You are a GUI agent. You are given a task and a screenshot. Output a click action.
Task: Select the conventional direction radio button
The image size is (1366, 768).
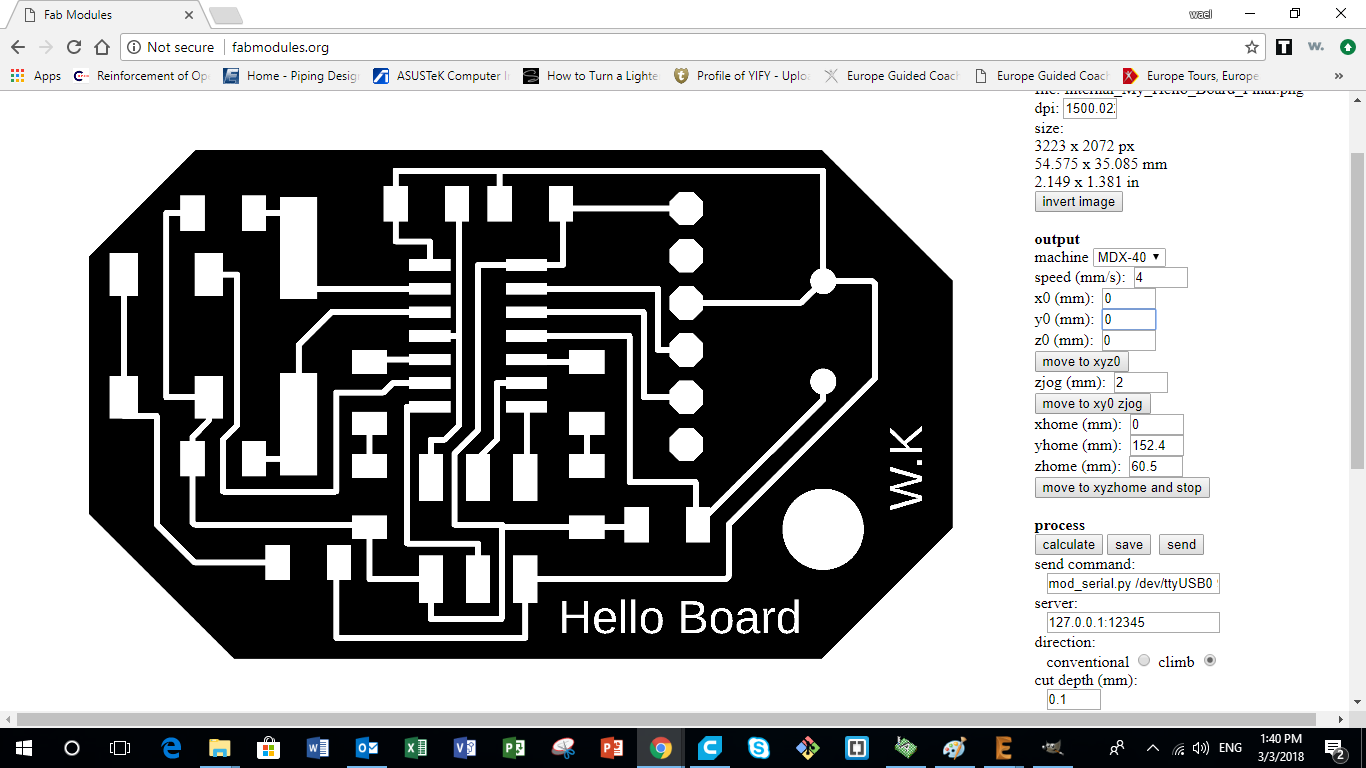pos(1144,661)
